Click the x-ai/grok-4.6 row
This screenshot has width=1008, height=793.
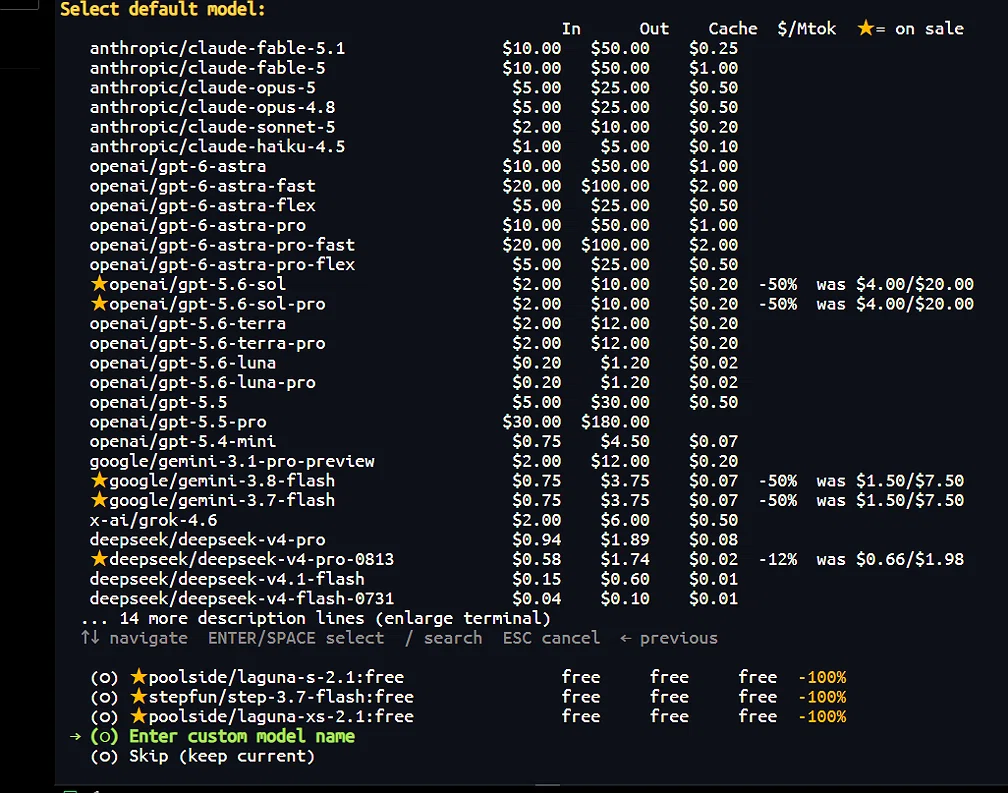[414, 521]
